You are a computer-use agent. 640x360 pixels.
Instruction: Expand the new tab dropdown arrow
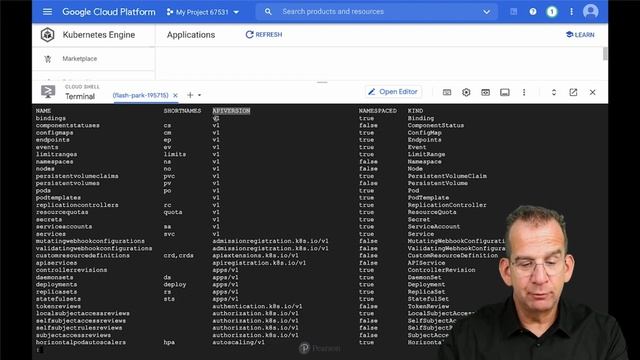point(200,95)
